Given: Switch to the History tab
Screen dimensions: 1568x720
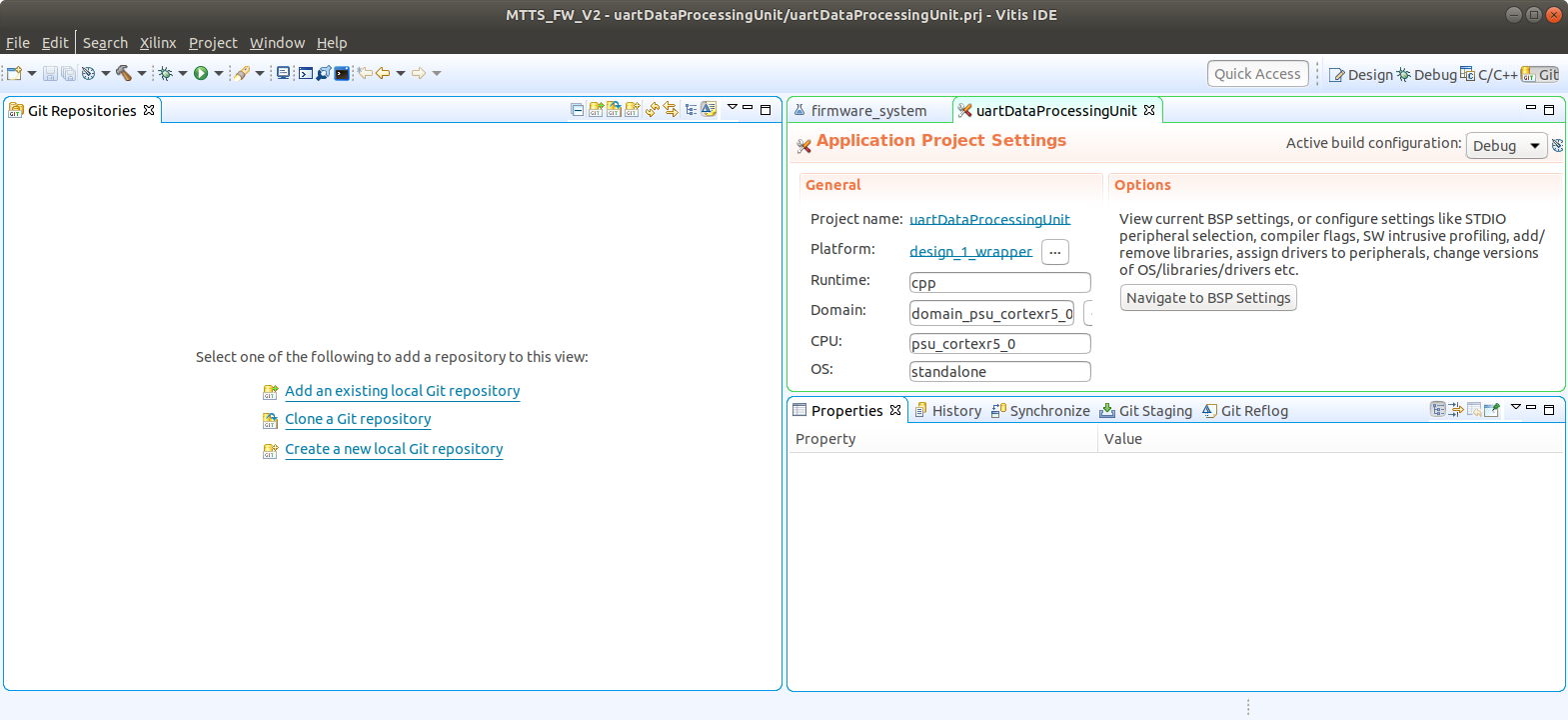Looking at the screenshot, I should click(x=948, y=411).
